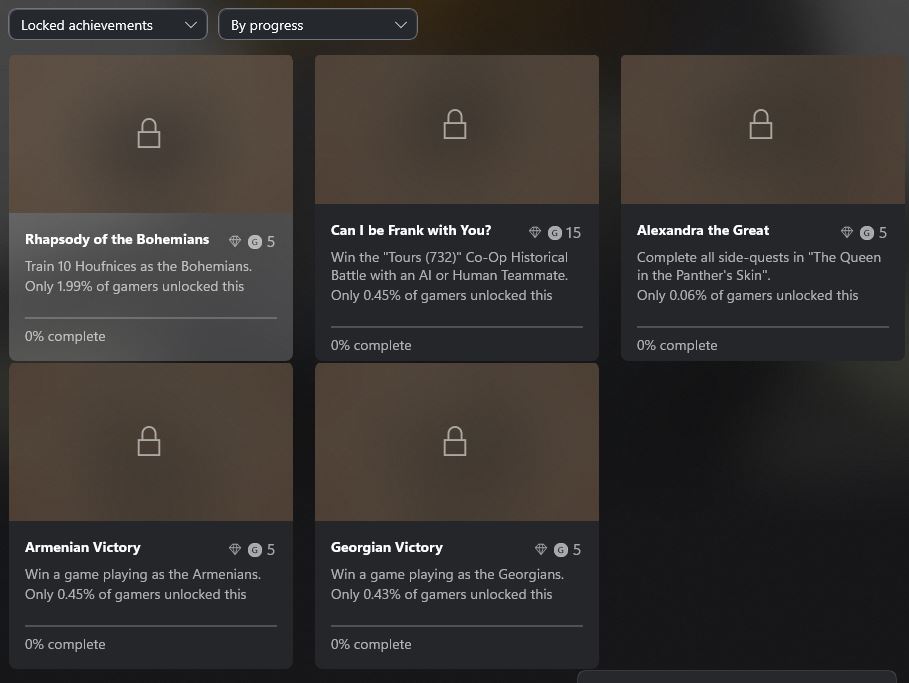The image size is (909, 683).
Task: Select the Can I be Frank with You? description text
Action: coord(450,266)
